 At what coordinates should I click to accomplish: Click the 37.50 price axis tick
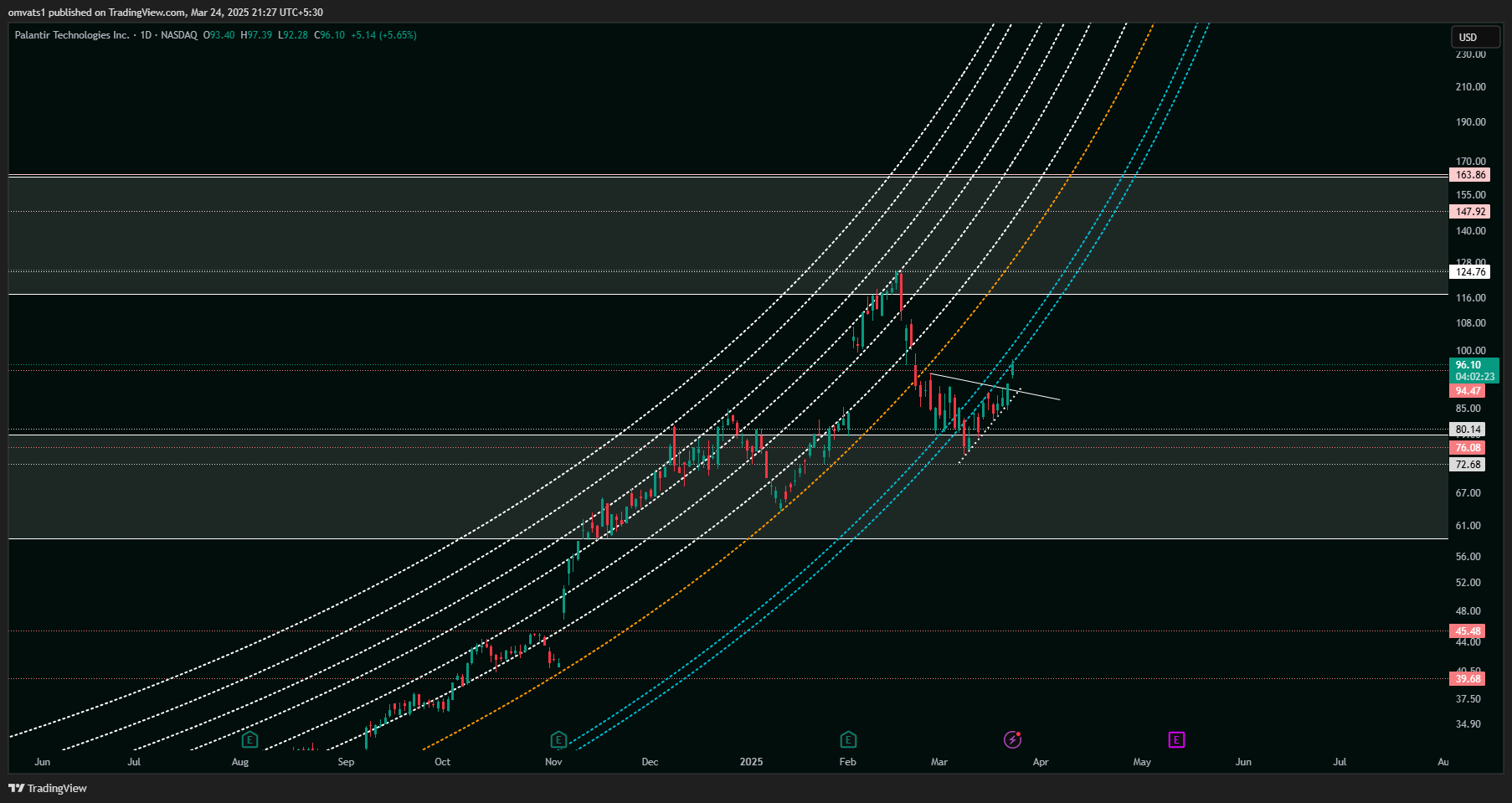tap(1468, 699)
